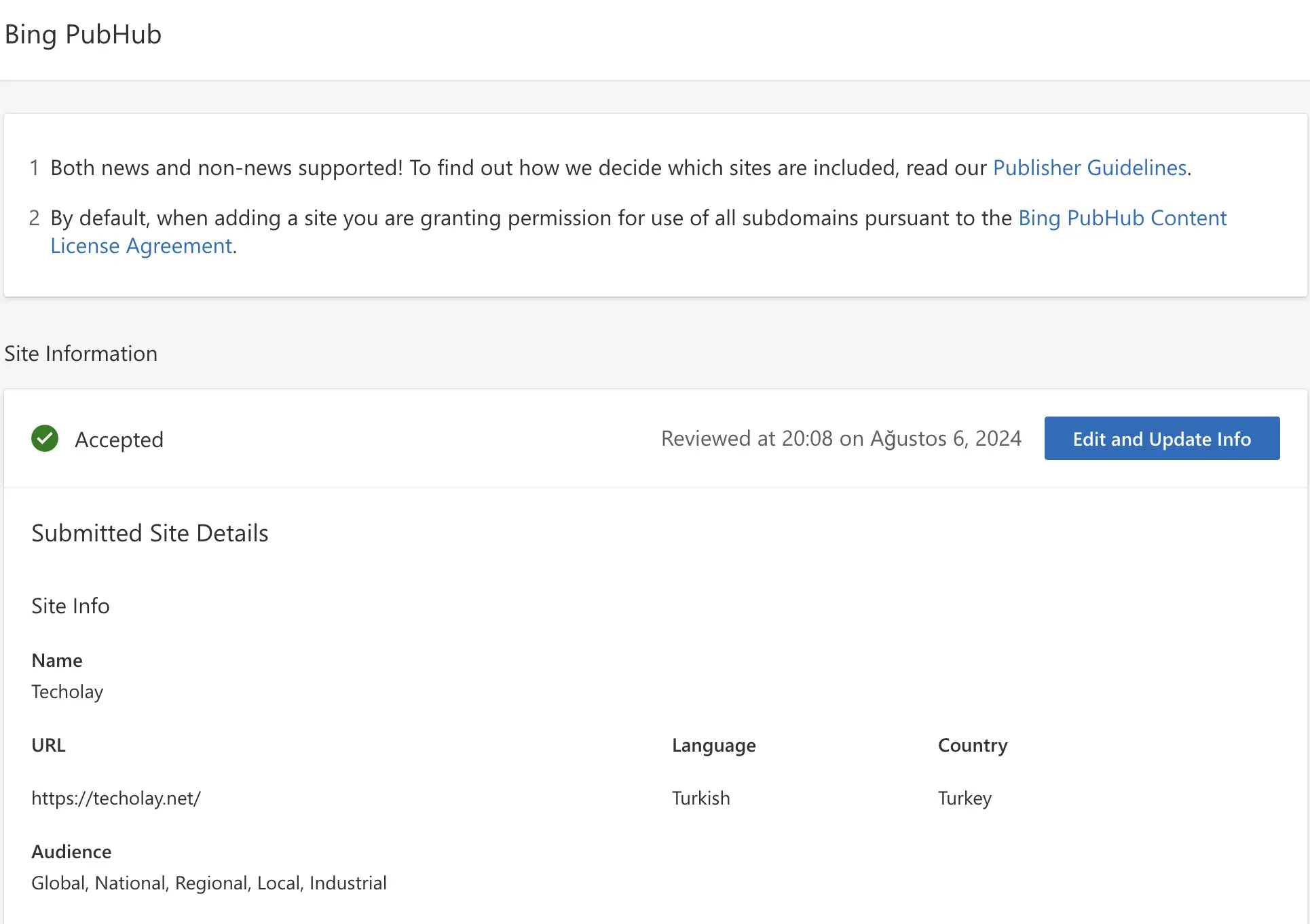Click the Turkish language value
Viewport: 1310px width, 924px height.
pyautogui.click(x=701, y=798)
